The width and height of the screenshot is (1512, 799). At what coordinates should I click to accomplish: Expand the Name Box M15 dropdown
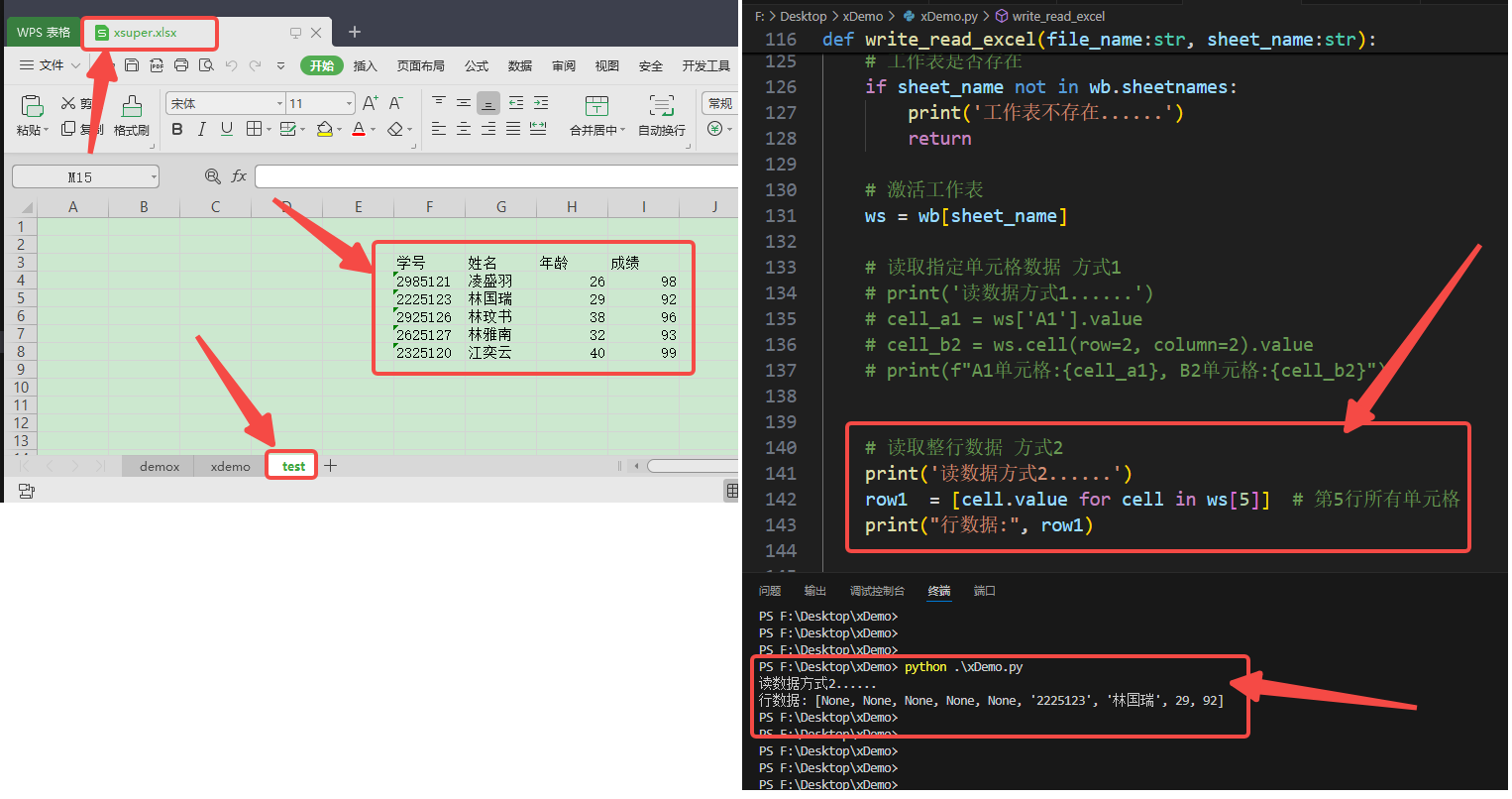click(x=155, y=177)
